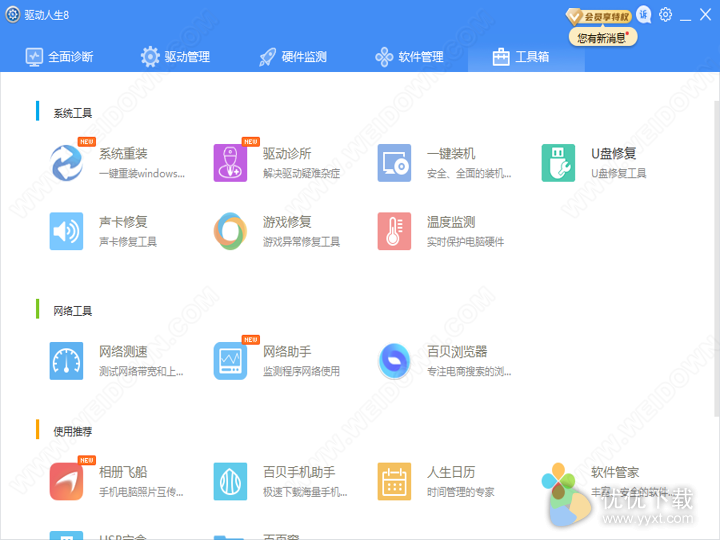Launch the 游戏修复 ring icon
The width and height of the screenshot is (720, 540).
point(231,231)
